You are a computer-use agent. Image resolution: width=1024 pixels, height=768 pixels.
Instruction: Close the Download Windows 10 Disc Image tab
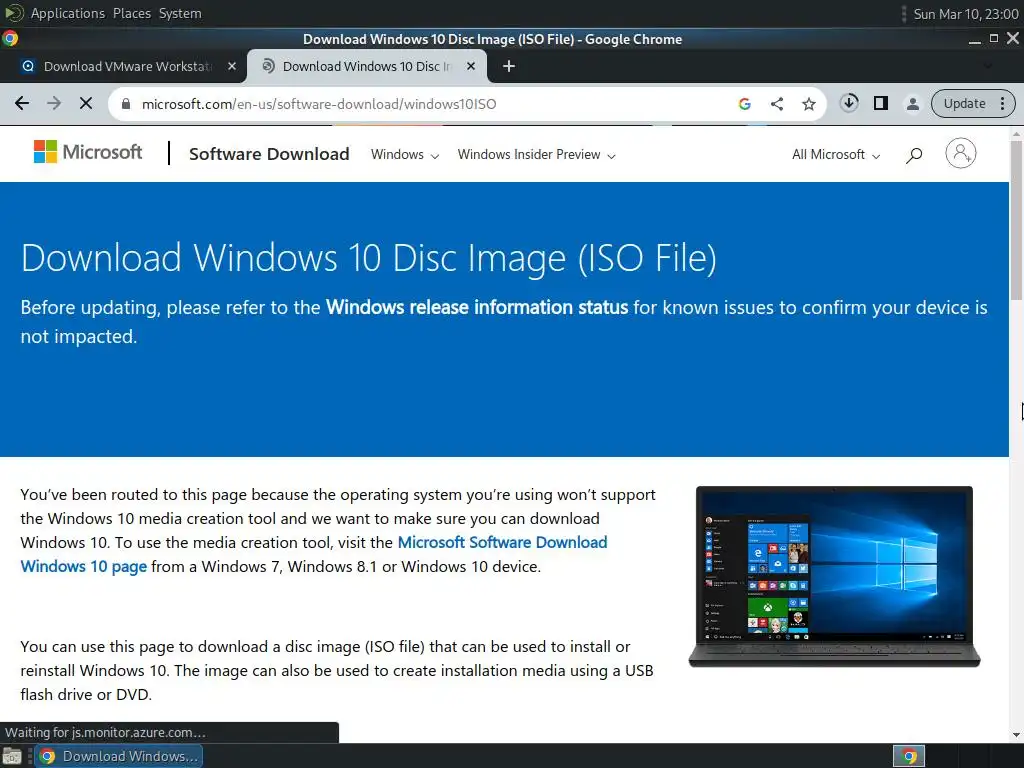click(471, 66)
